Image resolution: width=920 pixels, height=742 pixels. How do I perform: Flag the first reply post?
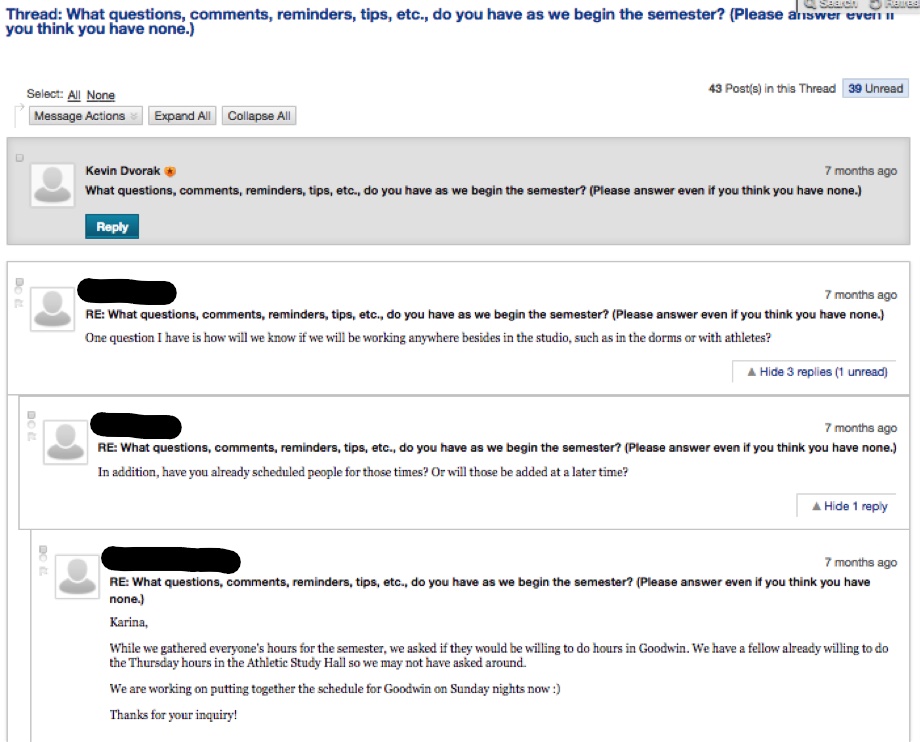[18, 302]
